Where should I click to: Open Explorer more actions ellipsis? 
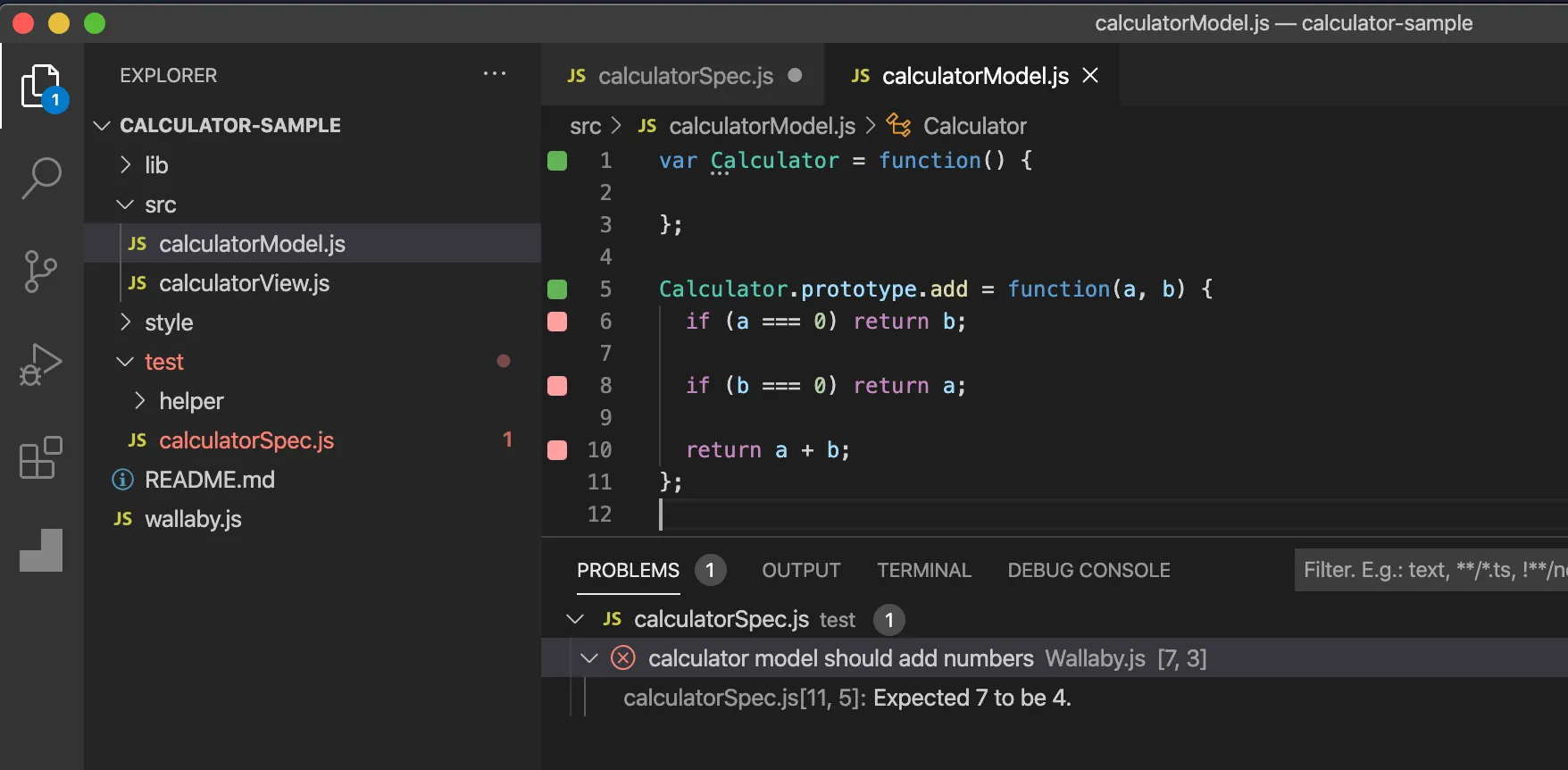tap(495, 74)
